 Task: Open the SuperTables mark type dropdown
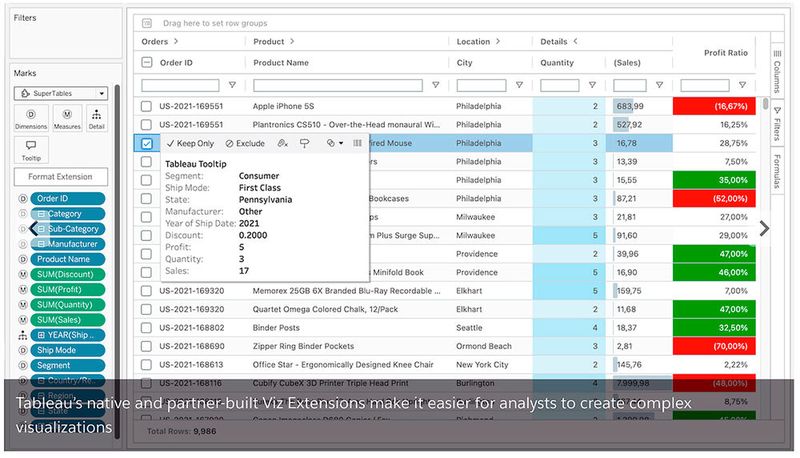(x=61, y=93)
